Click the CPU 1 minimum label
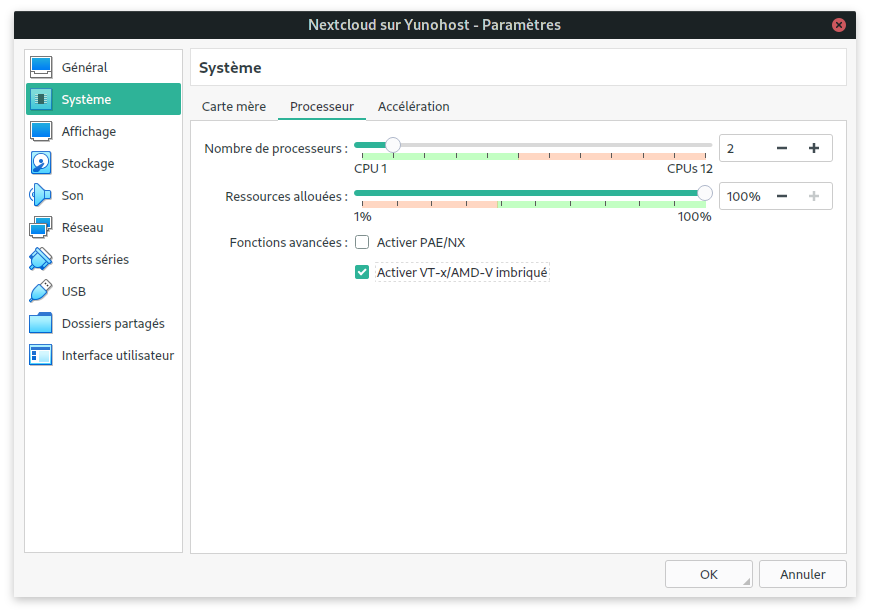The width and height of the screenshot is (870, 614). [x=371, y=169]
